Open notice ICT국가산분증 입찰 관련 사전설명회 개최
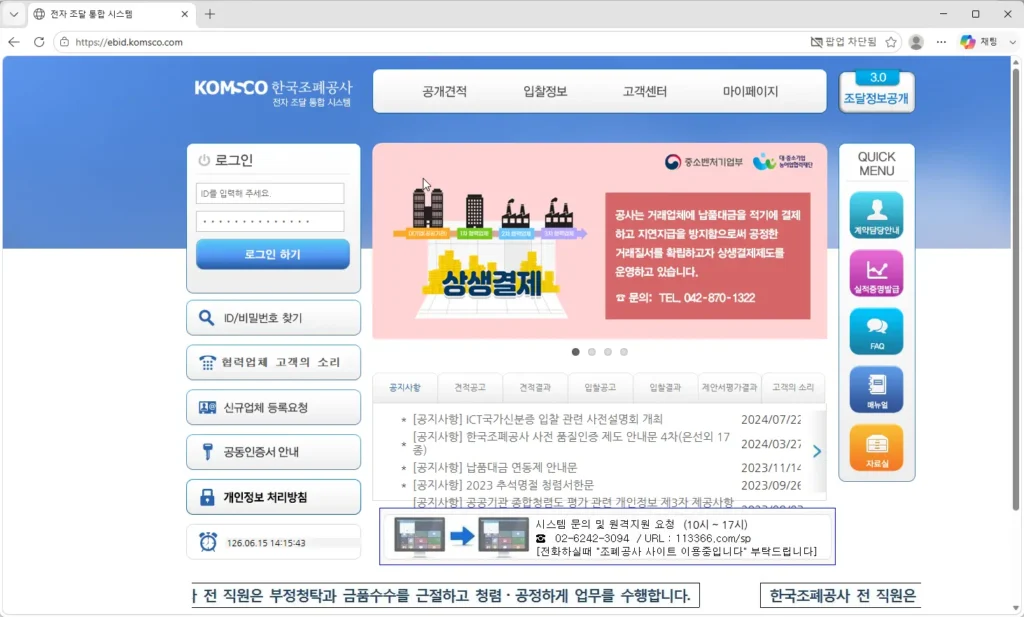The width and height of the screenshot is (1024, 617). [537, 419]
